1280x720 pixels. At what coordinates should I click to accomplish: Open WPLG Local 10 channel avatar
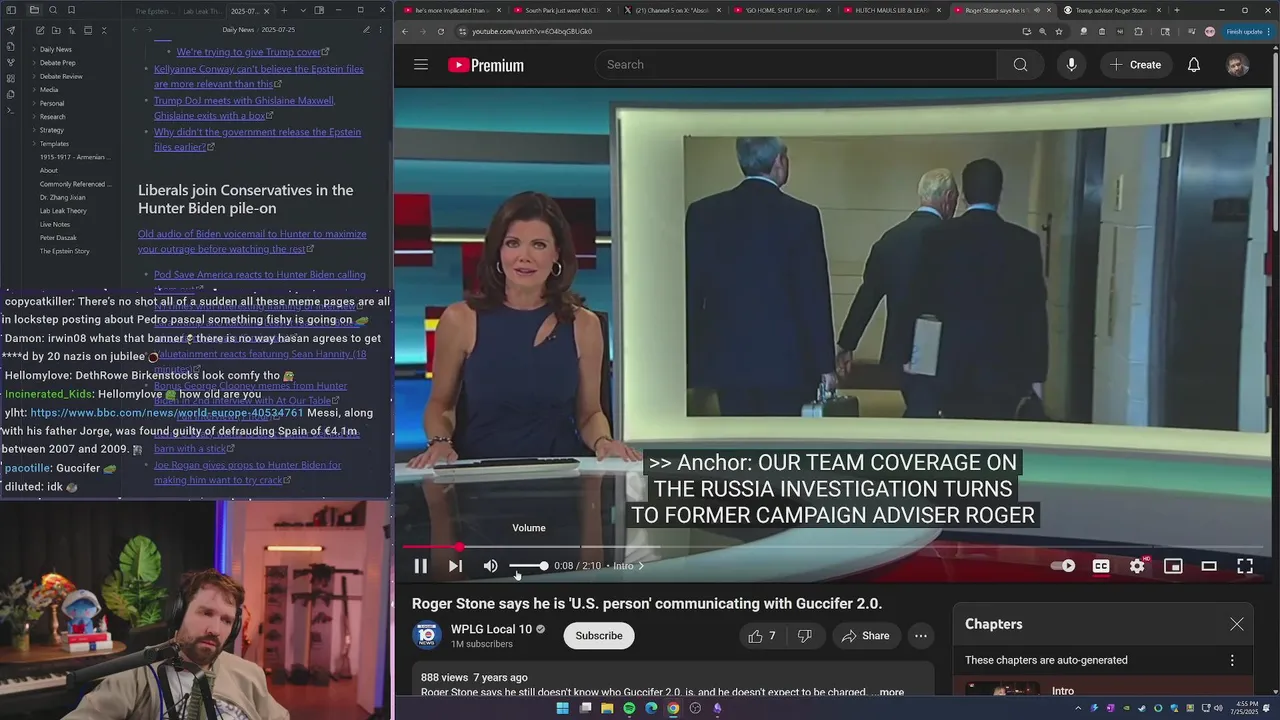coord(427,636)
